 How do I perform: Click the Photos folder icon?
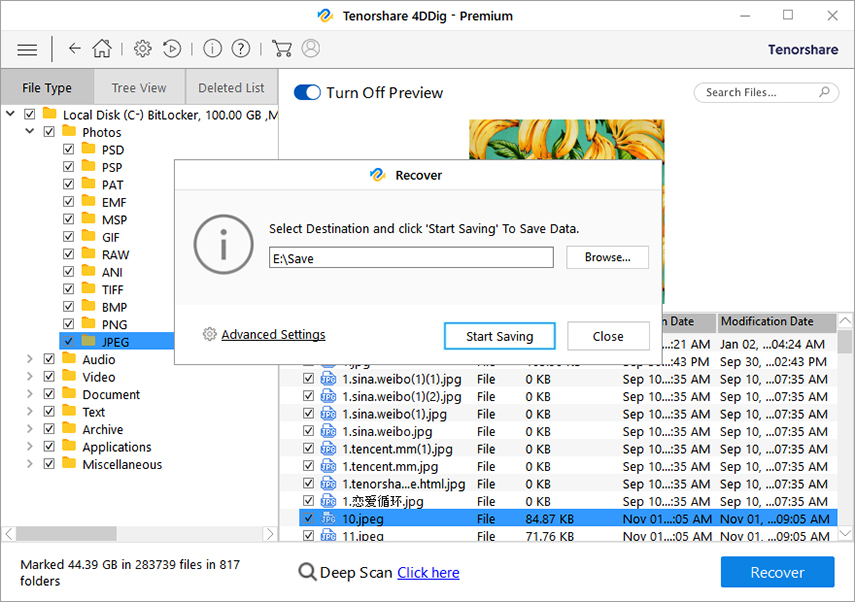pyautogui.click(x=69, y=131)
